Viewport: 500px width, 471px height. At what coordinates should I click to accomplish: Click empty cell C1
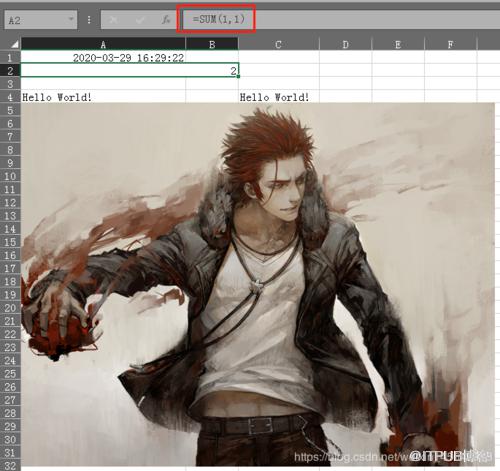click(x=279, y=57)
